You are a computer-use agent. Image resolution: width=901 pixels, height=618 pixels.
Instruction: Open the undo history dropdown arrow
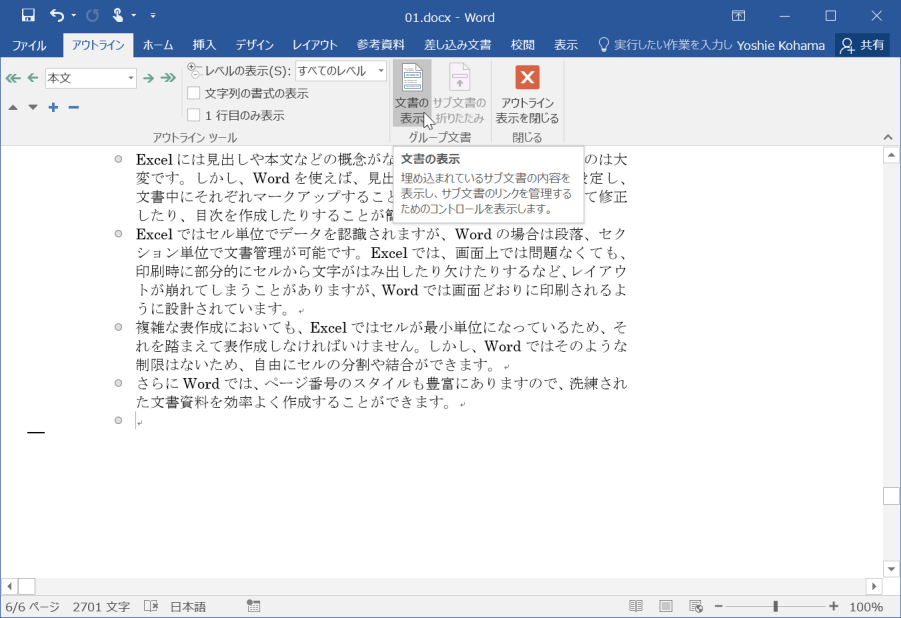74,16
